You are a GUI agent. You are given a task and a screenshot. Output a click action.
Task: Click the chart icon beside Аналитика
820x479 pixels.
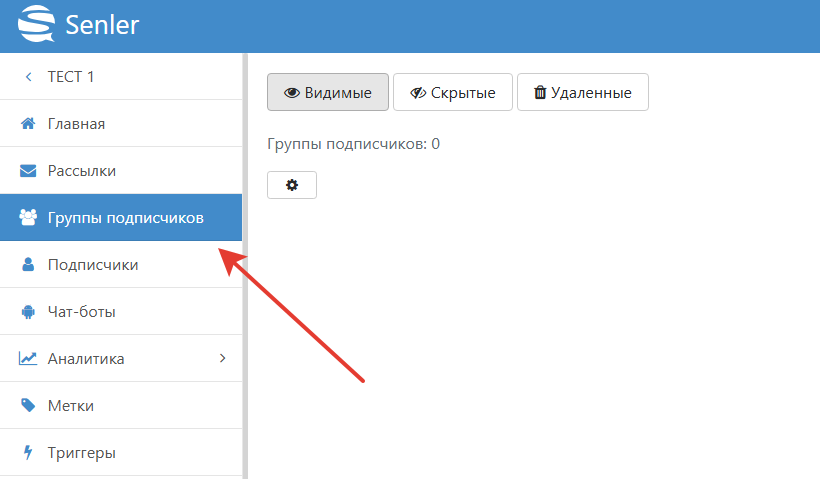point(28,359)
